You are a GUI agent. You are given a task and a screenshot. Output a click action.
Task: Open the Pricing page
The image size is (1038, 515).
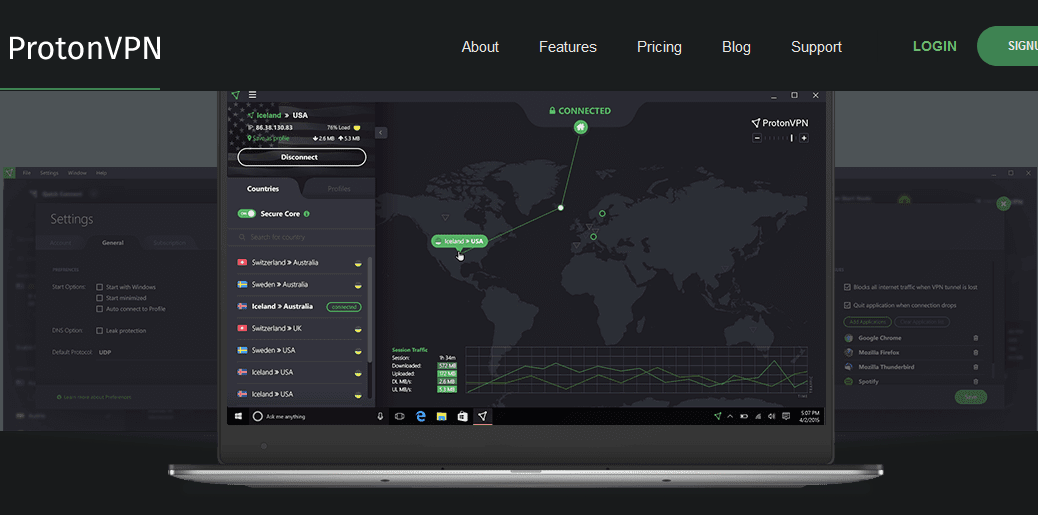tap(659, 47)
